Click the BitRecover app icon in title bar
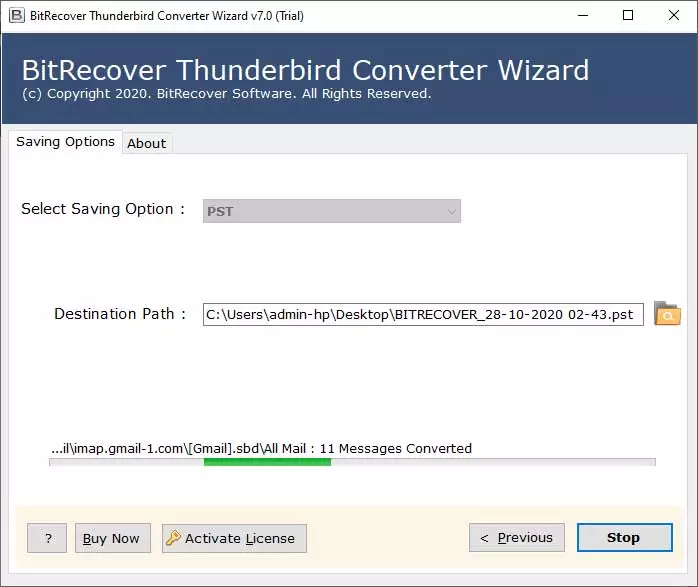This screenshot has width=698, height=587. click(x=16, y=15)
